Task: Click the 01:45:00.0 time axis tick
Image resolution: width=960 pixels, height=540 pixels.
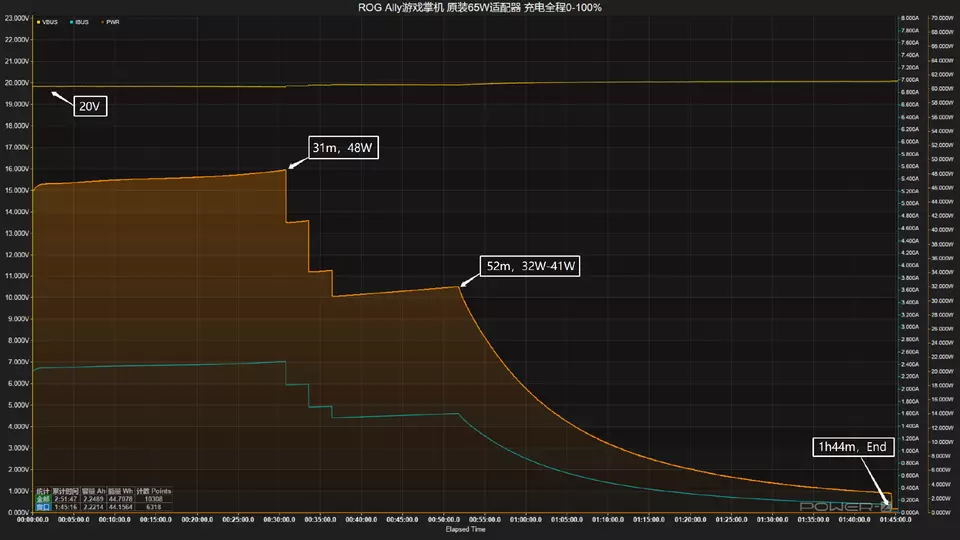Action: (895, 519)
